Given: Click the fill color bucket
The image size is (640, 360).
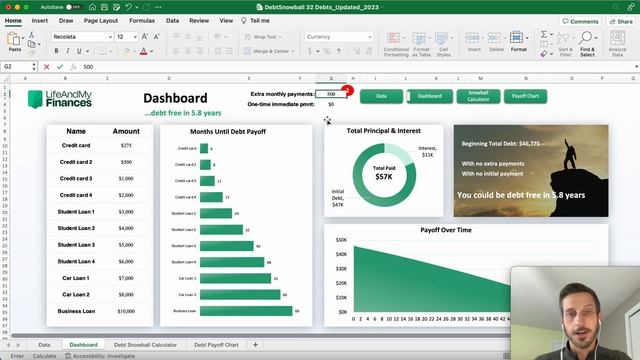Looking at the screenshot, I should pos(127,51).
